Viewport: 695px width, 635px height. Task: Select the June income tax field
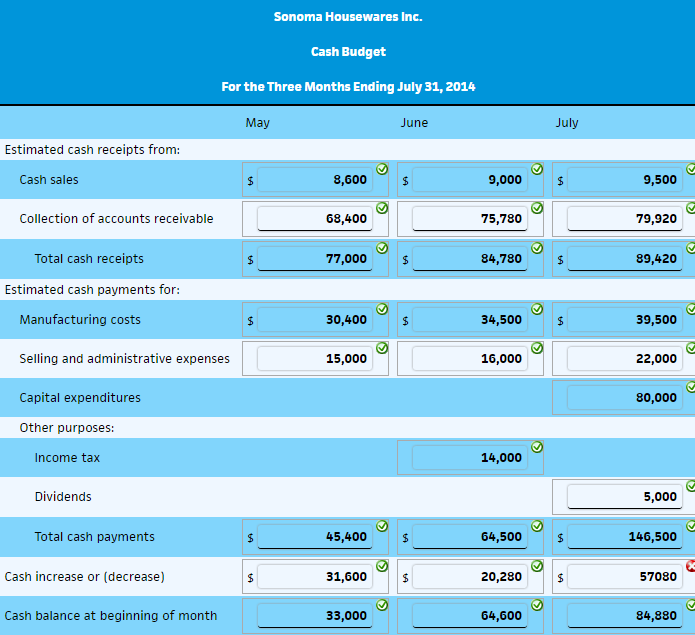pyautogui.click(x=470, y=458)
